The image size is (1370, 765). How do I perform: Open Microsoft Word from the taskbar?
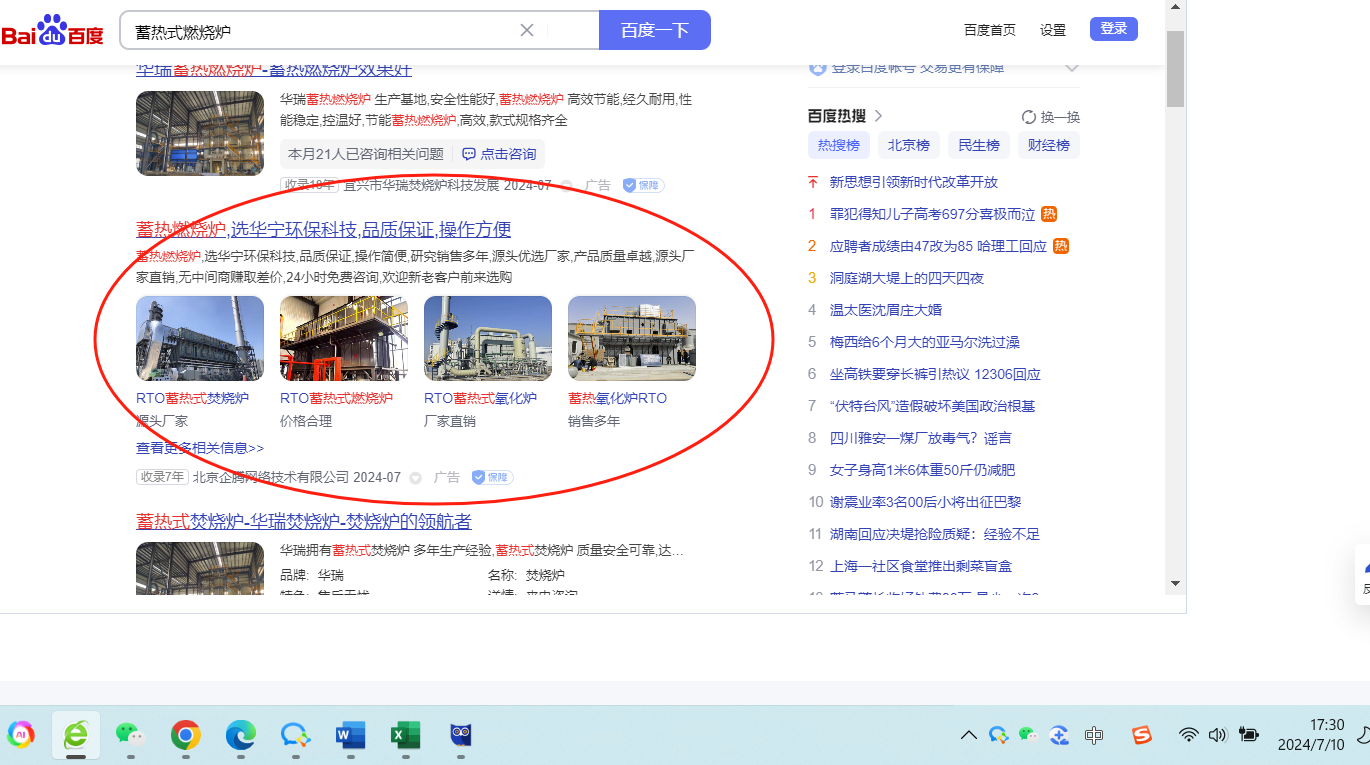(350, 736)
